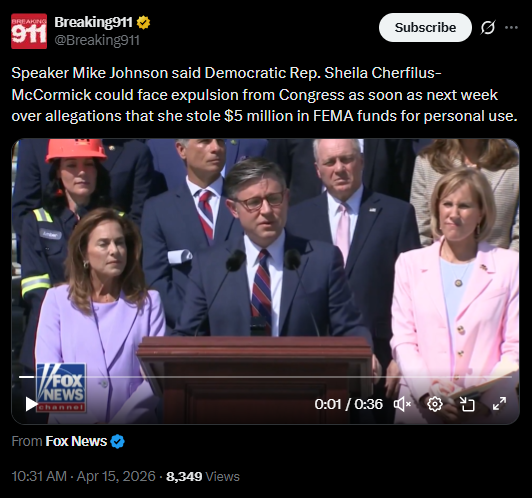Open the @Breaking911 handle
Screen dimensions: 532x498
[x=97, y=40]
